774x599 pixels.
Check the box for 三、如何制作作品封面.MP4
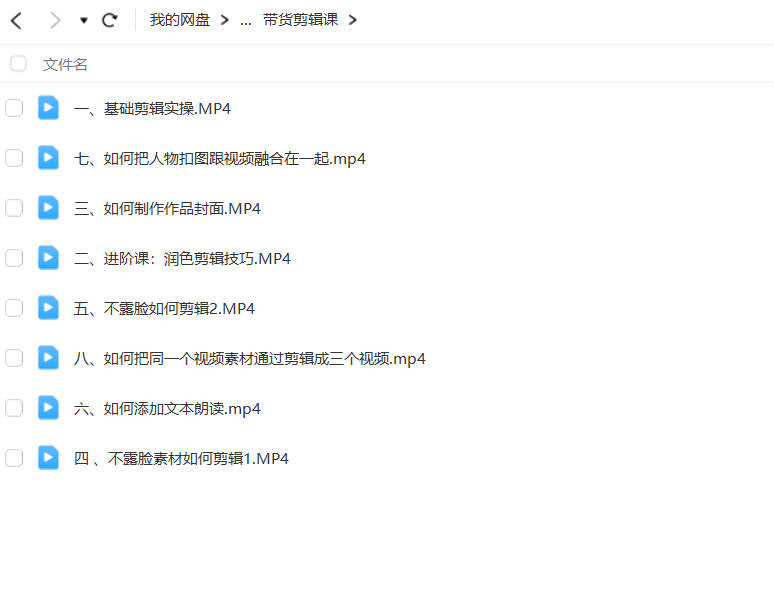tap(14, 208)
